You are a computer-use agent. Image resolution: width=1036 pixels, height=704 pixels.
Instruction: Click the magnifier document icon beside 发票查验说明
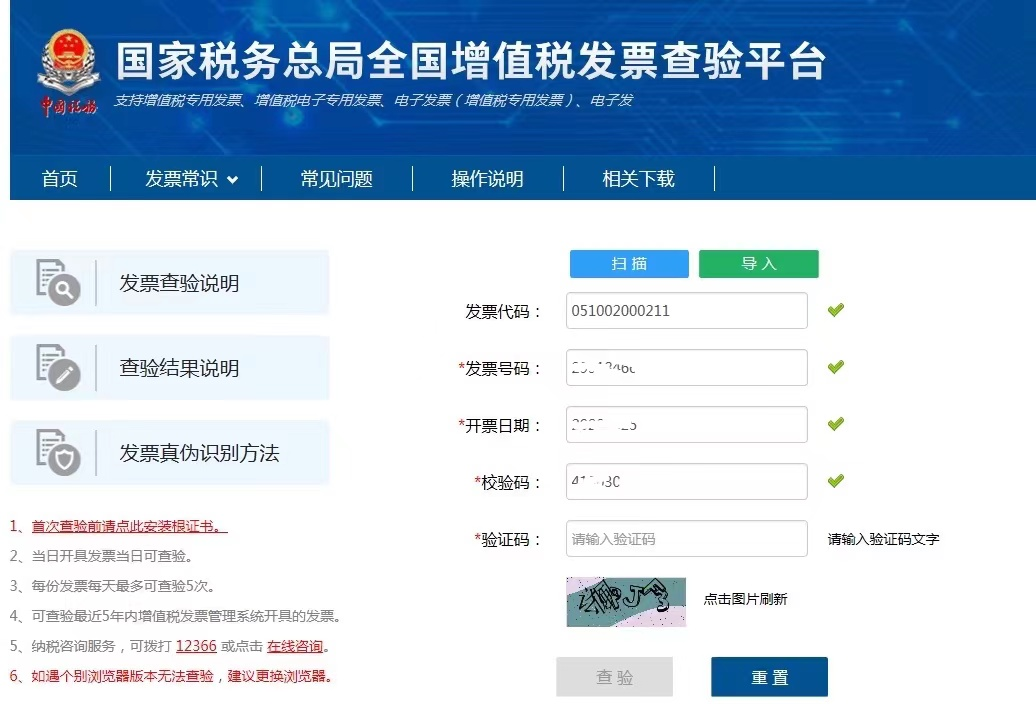(x=57, y=282)
